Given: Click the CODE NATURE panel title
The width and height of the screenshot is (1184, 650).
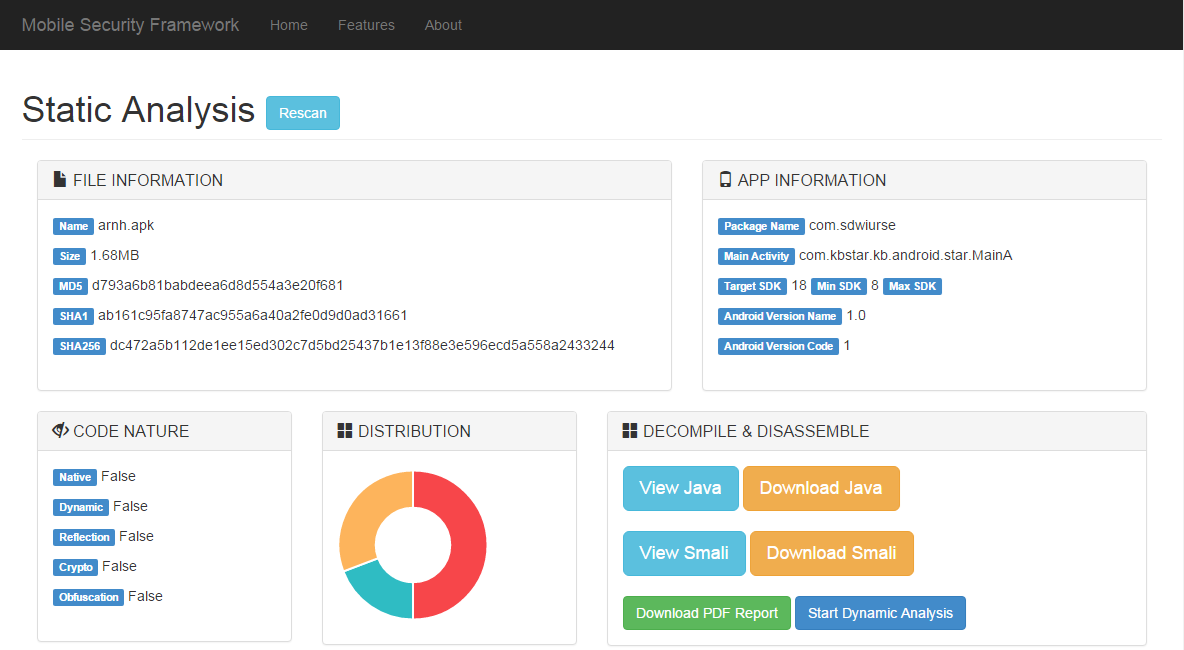Looking at the screenshot, I should click(131, 431).
